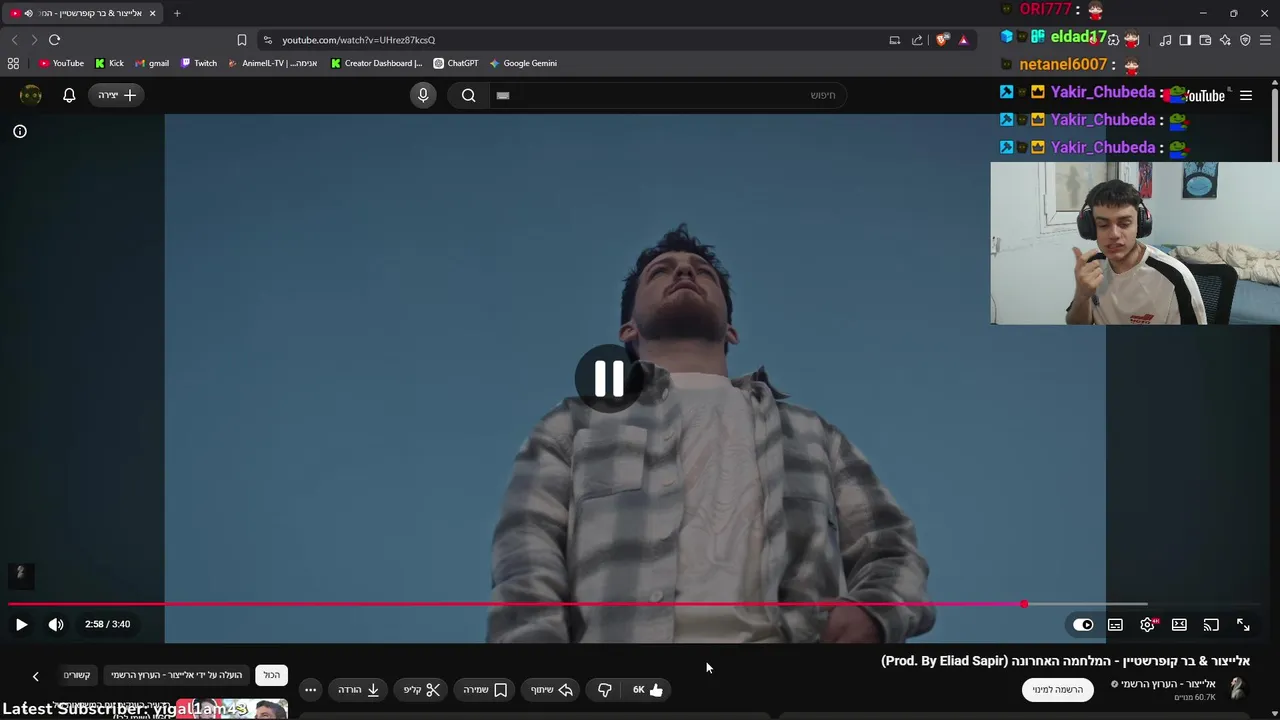Open the ChatGPT bookmark
The width and height of the screenshot is (1280, 720).
[x=456, y=63]
